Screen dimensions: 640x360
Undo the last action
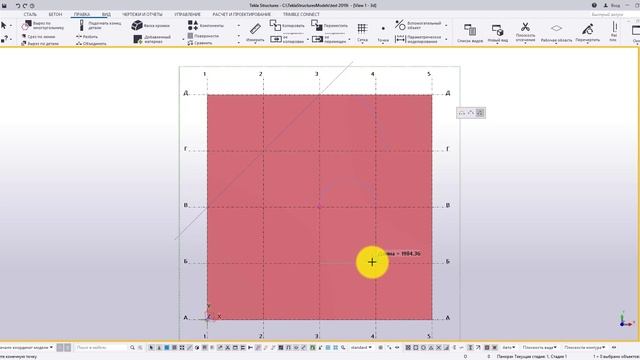click(18, 6)
